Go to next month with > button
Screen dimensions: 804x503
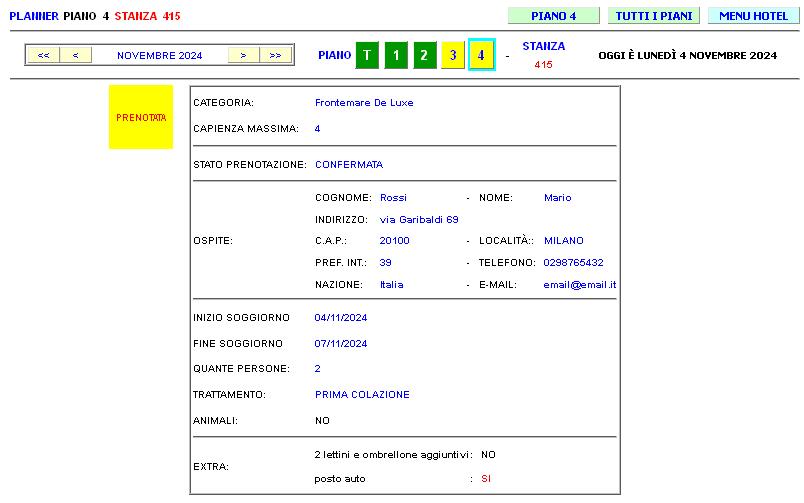click(x=244, y=55)
